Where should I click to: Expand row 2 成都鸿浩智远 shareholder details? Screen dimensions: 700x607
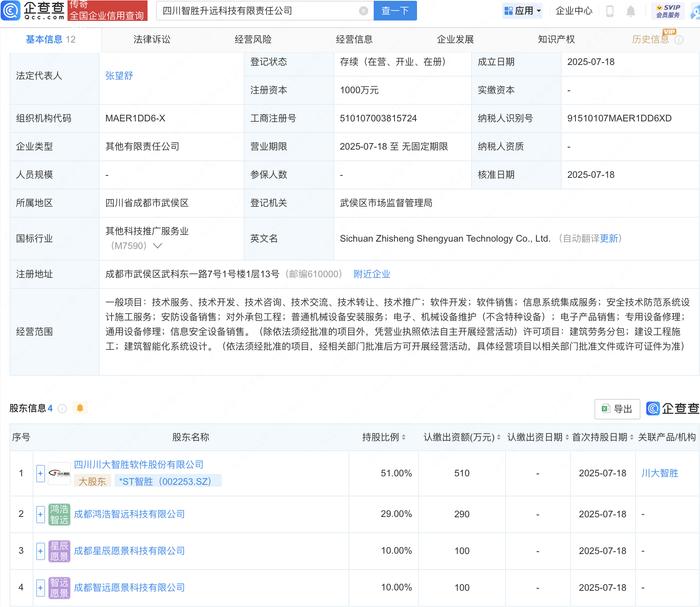(x=40, y=515)
